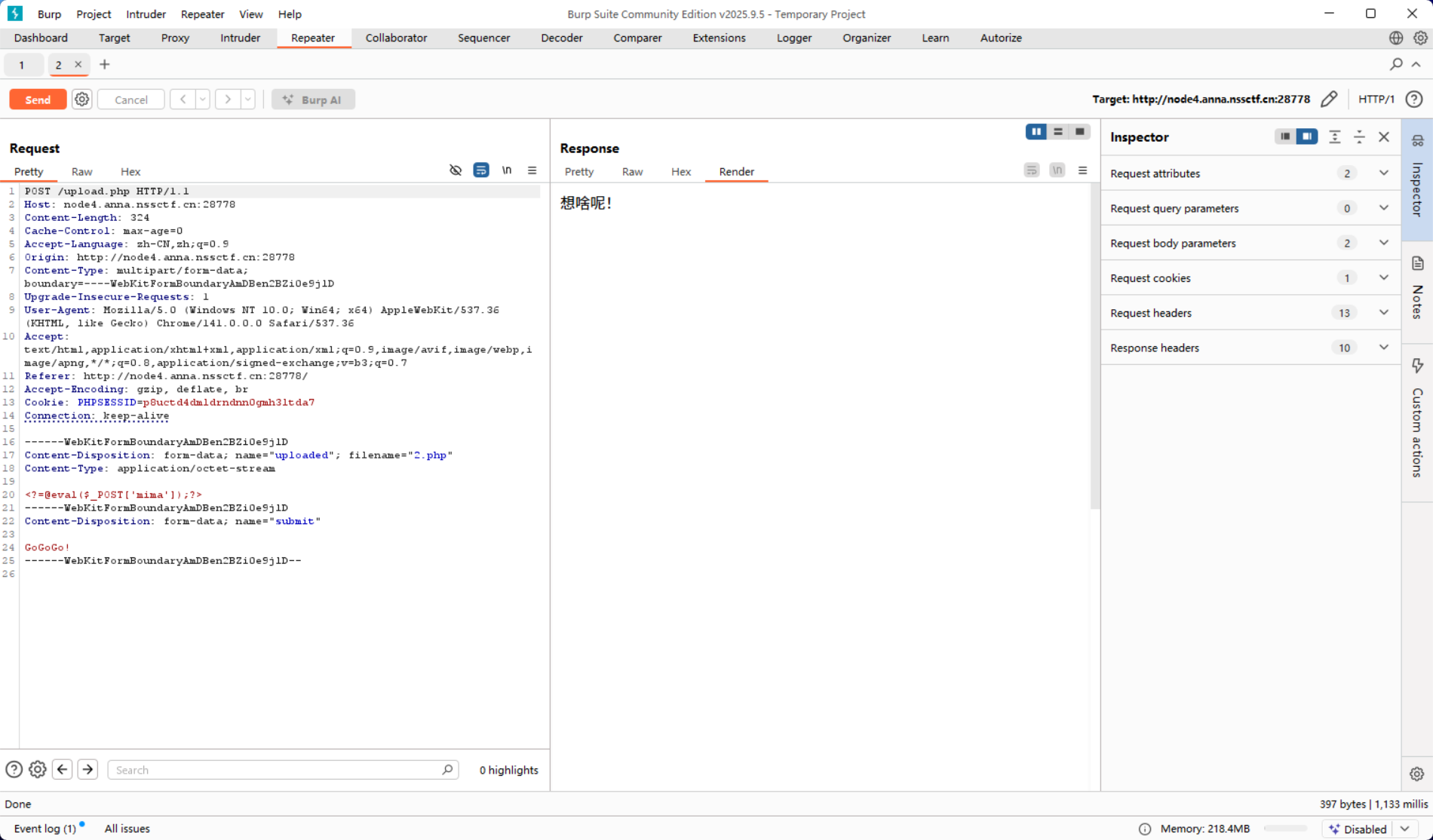Go back to previous request in history
This screenshot has height=840, width=1433.
[183, 100]
